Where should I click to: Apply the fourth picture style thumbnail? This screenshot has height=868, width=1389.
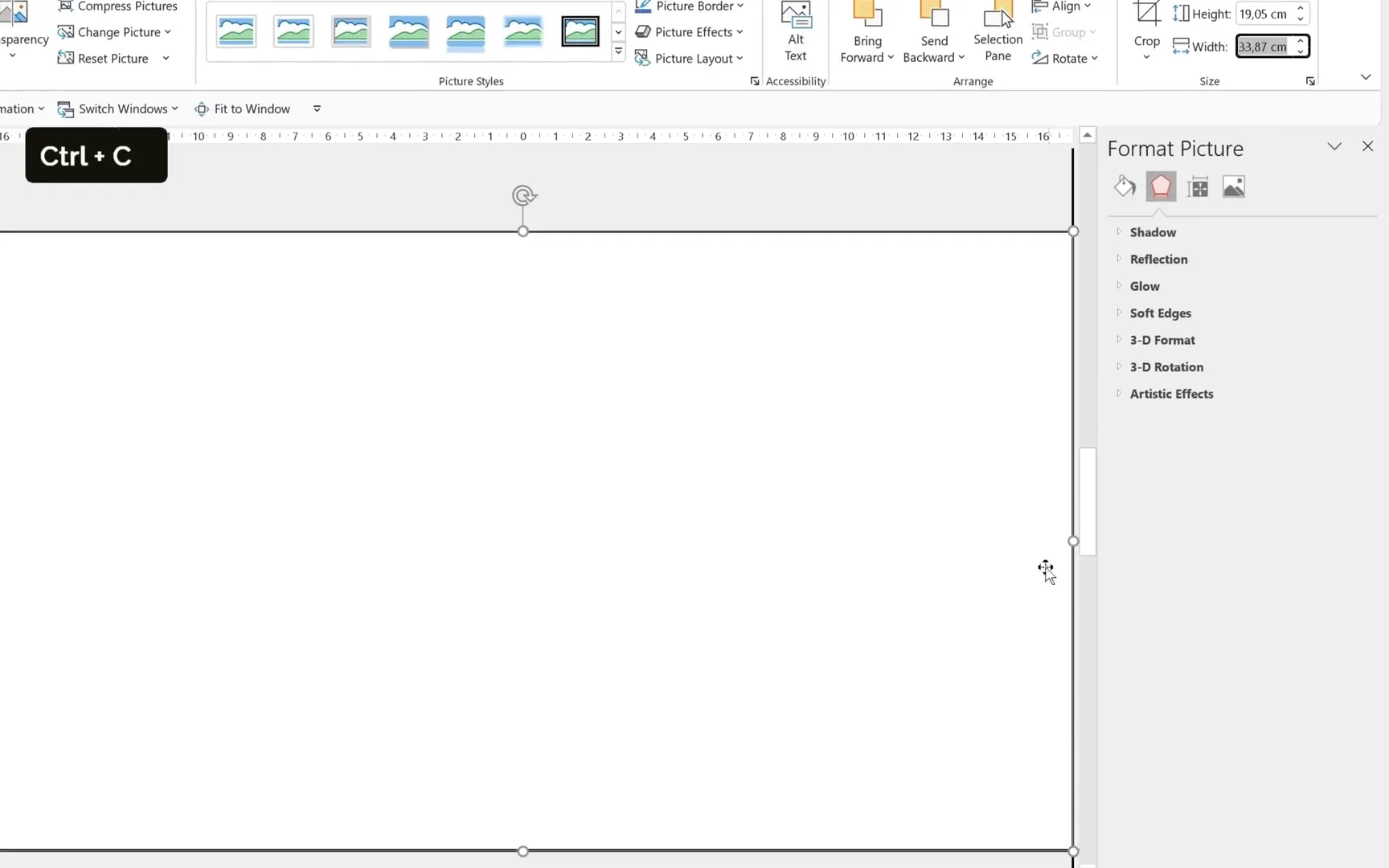click(408, 31)
